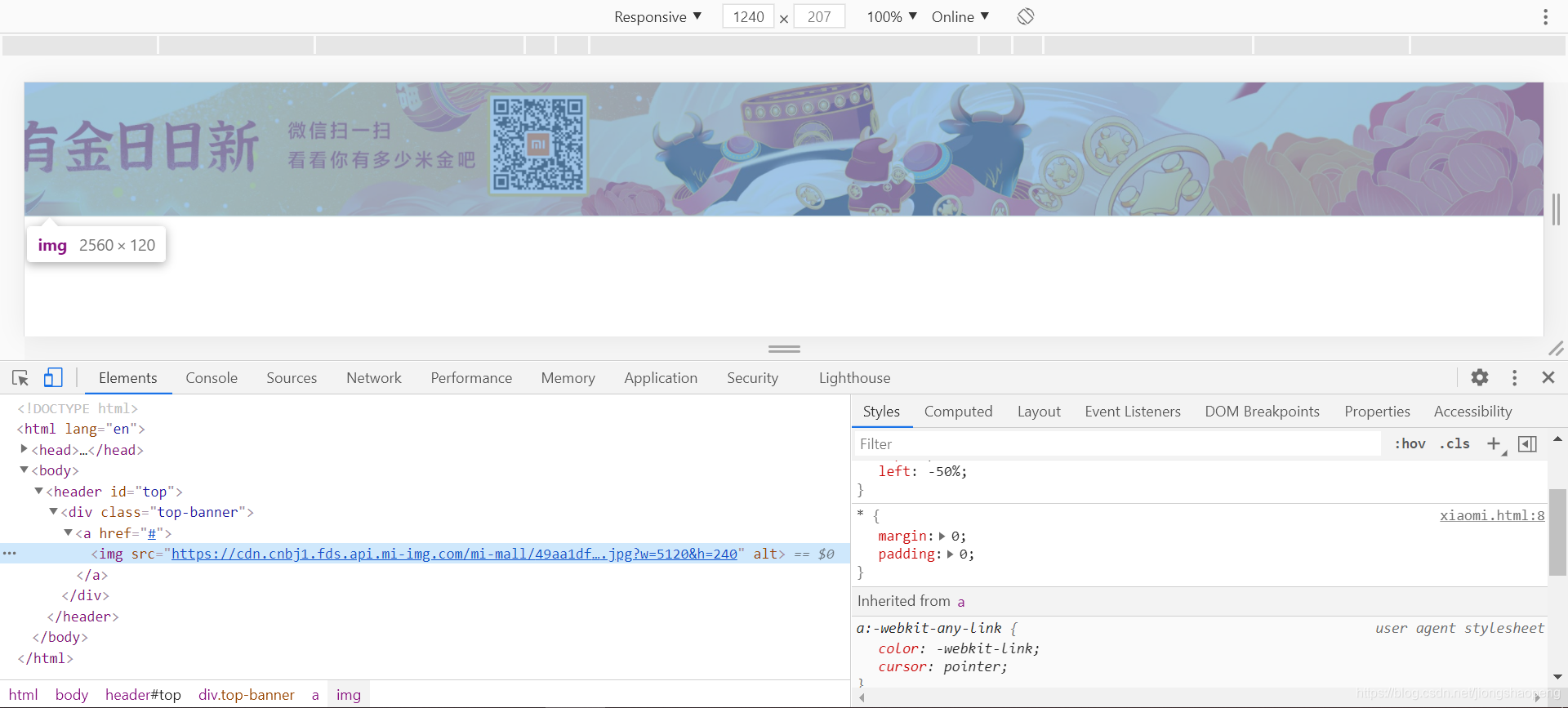Click the banner image in the viewport

[784, 149]
